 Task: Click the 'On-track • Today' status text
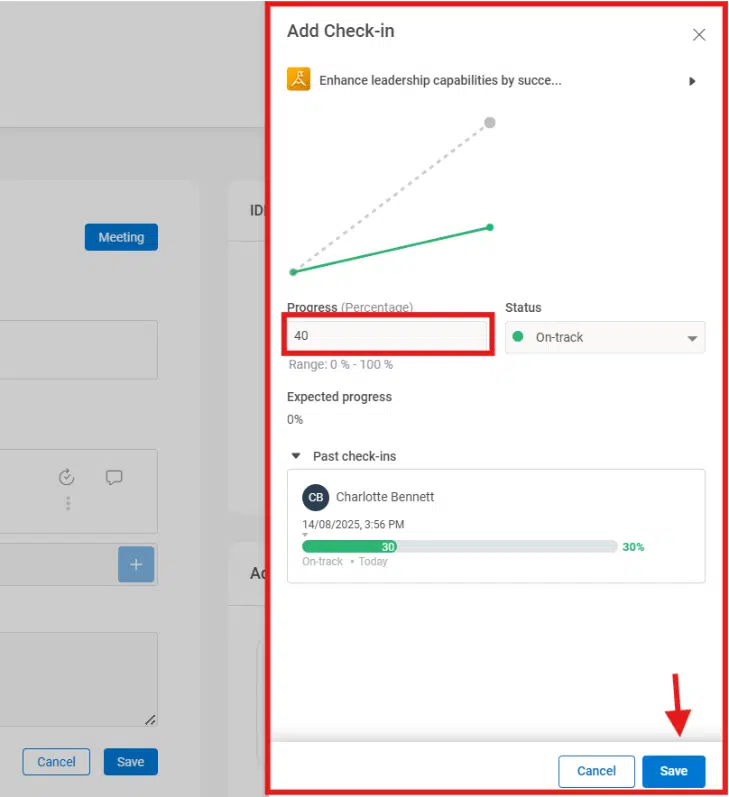(x=345, y=561)
